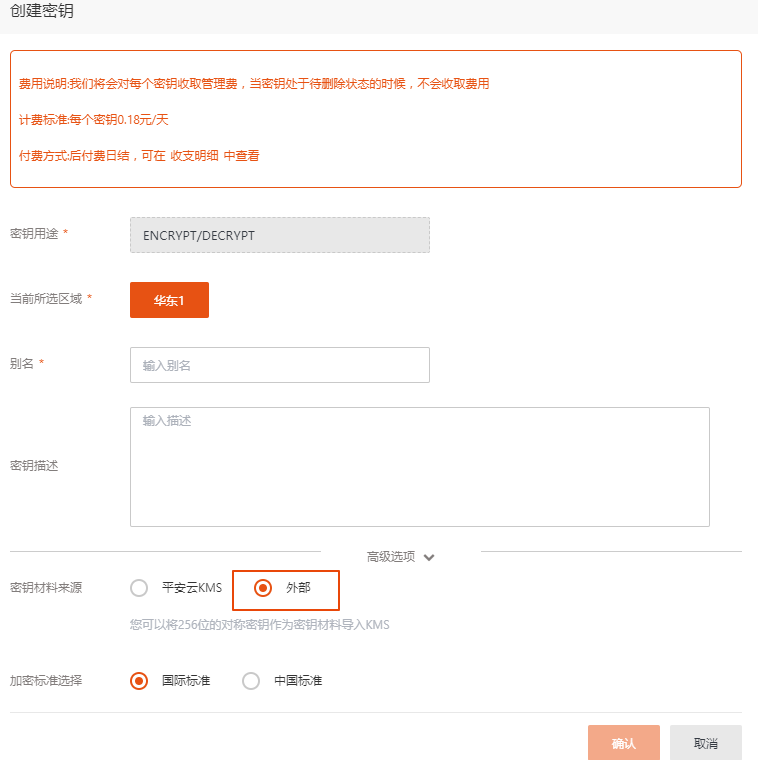Click the 加密标准选择 row label
758x760 pixels.
point(46,681)
